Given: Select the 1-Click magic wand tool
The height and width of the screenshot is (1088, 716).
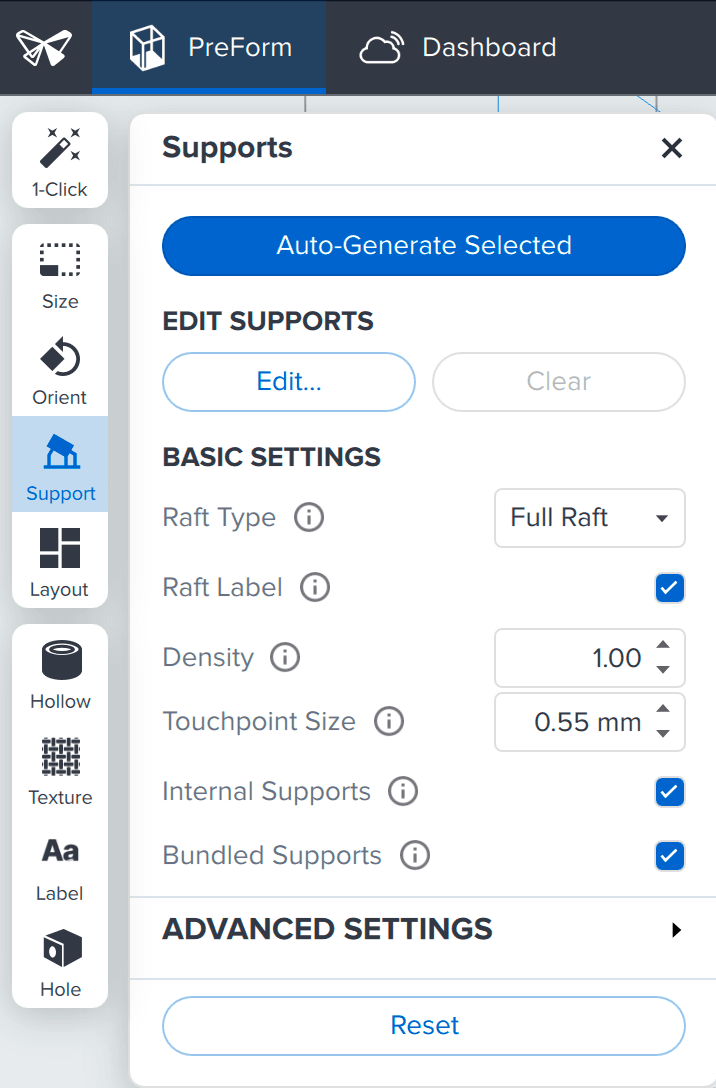Looking at the screenshot, I should (59, 161).
